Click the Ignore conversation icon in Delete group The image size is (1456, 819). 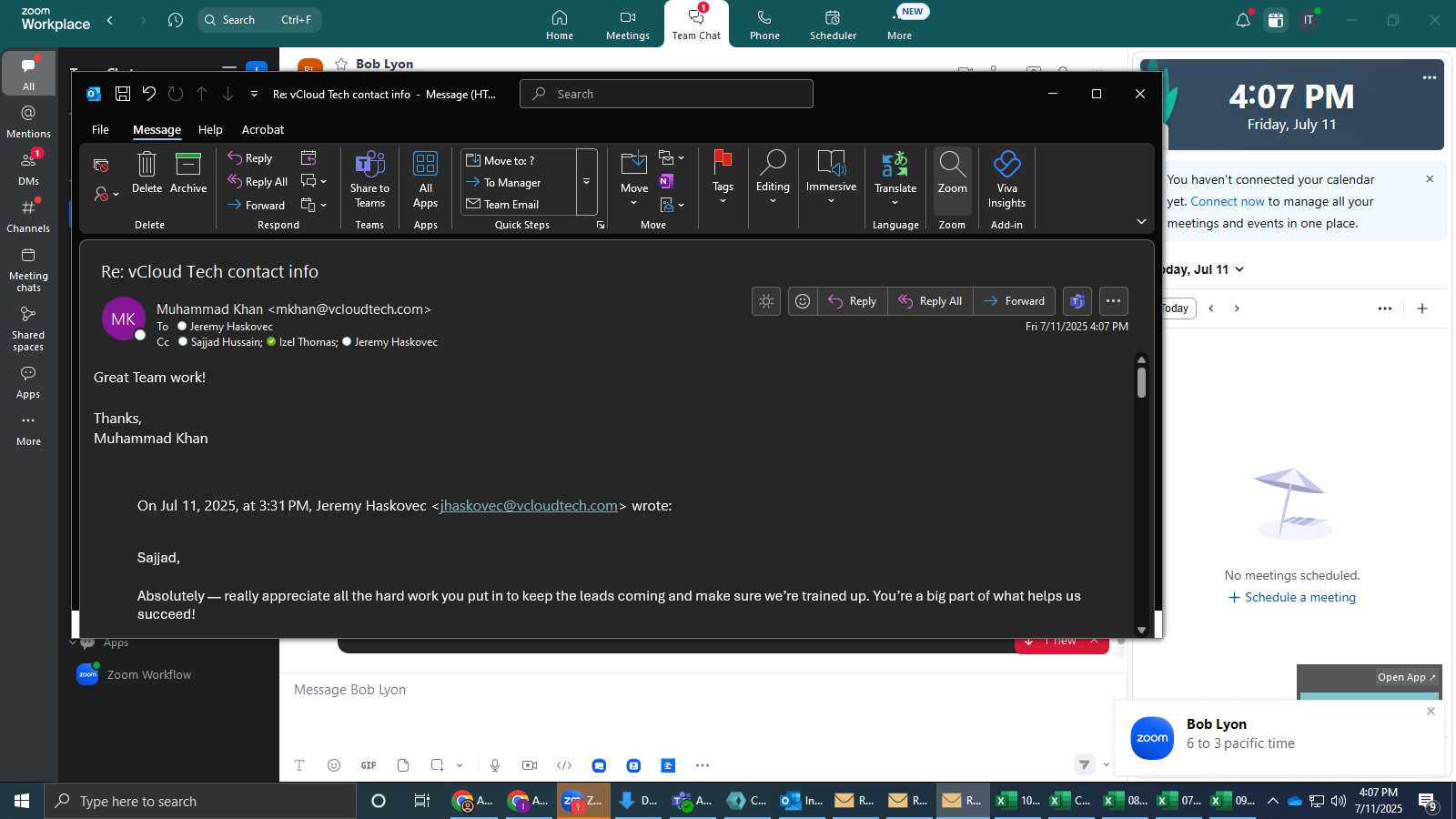click(101, 165)
